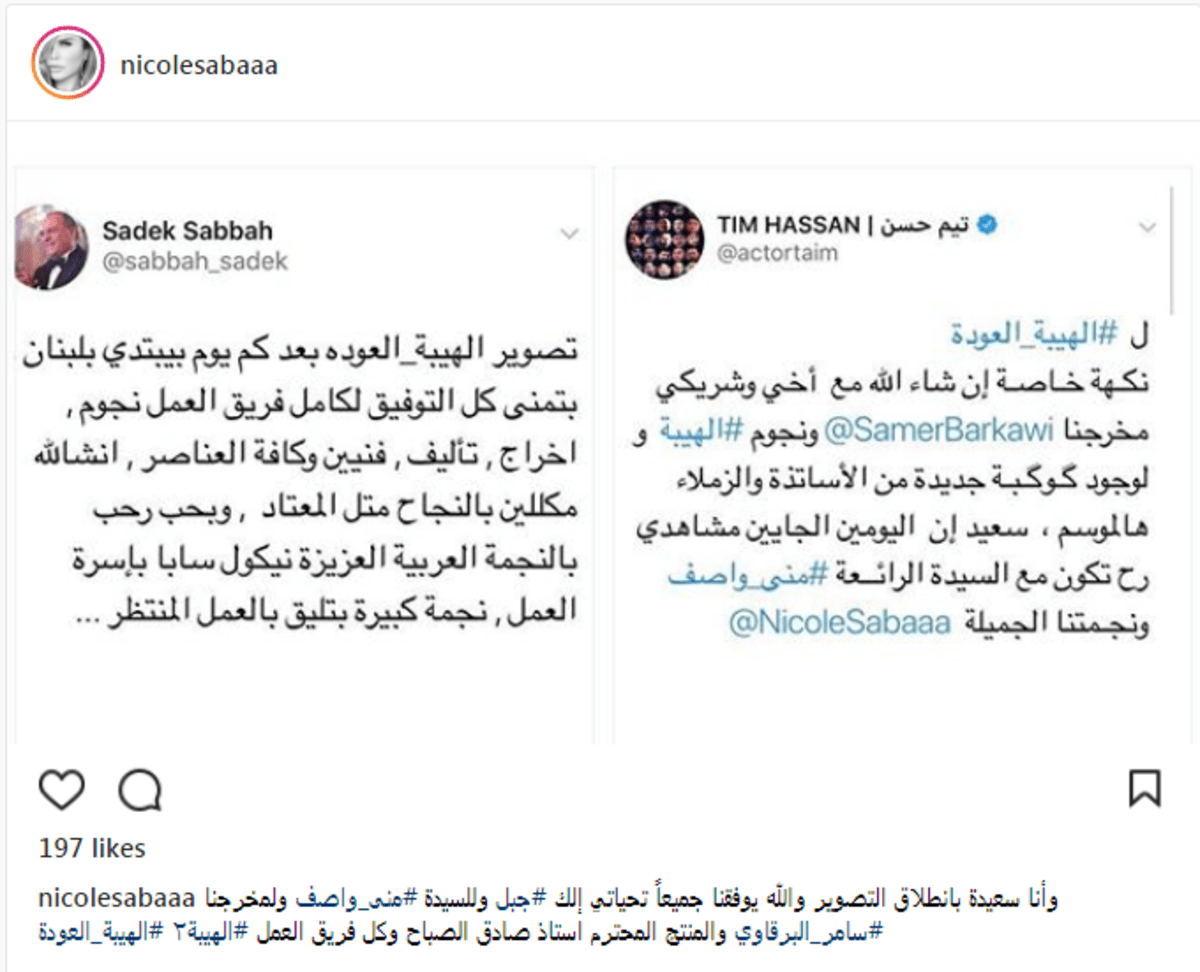
Task: Open nicolesabaaa username in caption
Action: [121, 898]
